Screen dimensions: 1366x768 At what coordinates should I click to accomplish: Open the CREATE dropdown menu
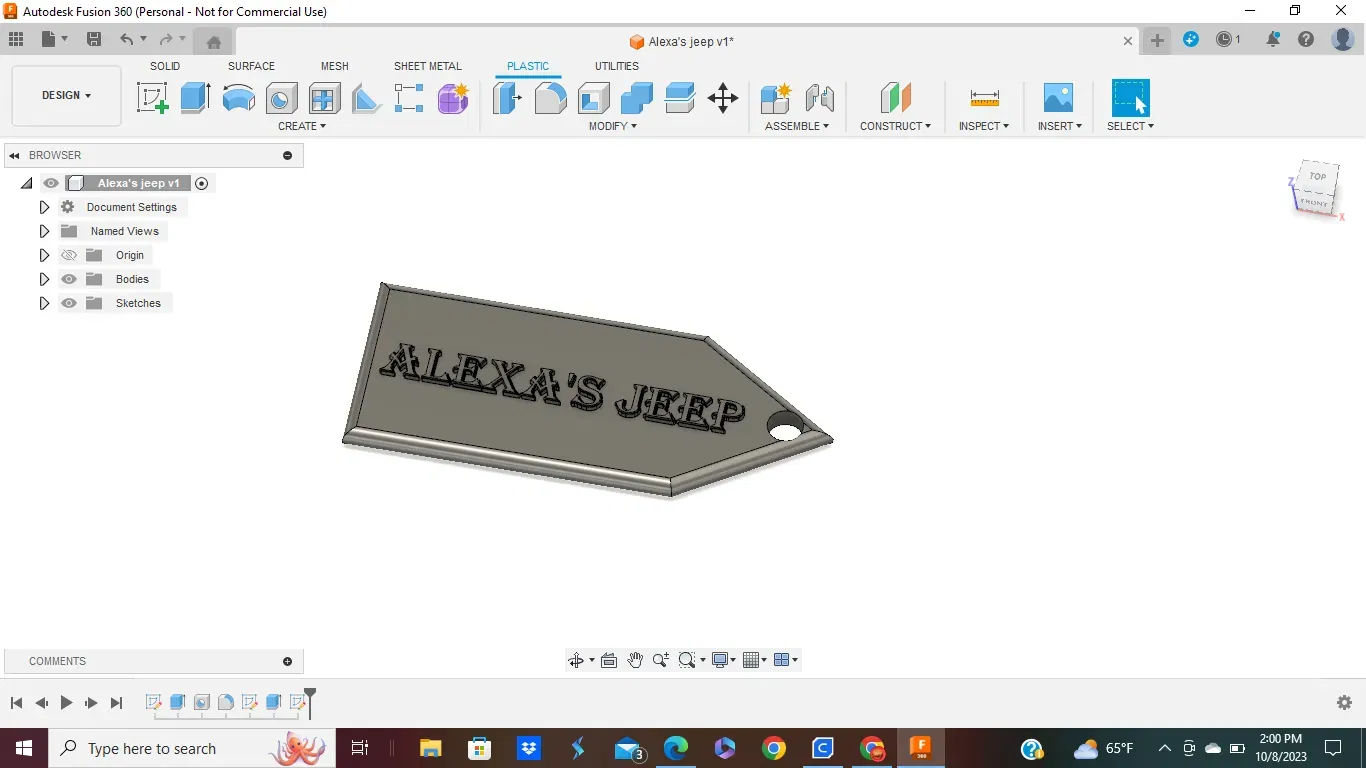coord(302,126)
